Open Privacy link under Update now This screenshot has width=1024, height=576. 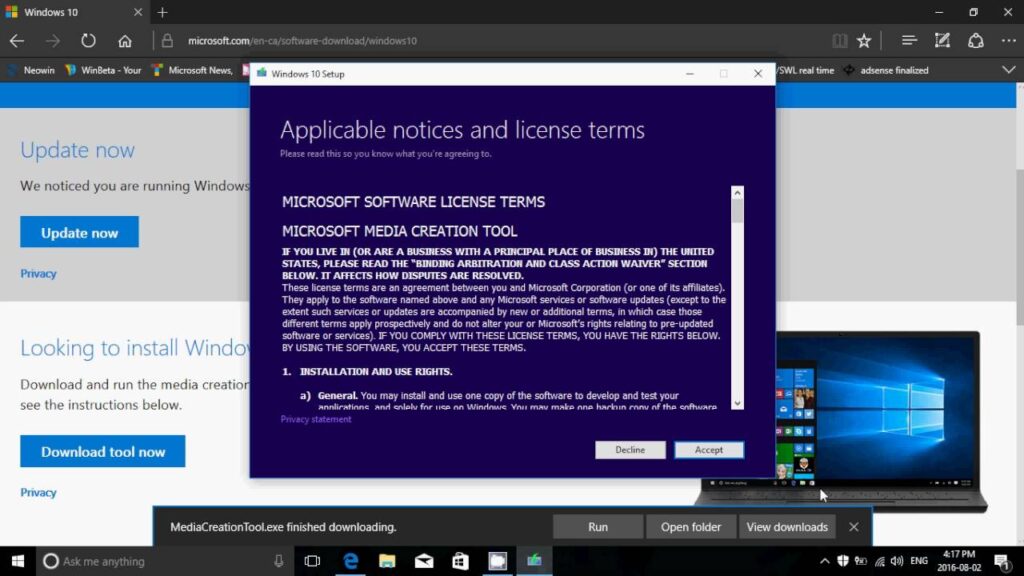pyautogui.click(x=39, y=274)
